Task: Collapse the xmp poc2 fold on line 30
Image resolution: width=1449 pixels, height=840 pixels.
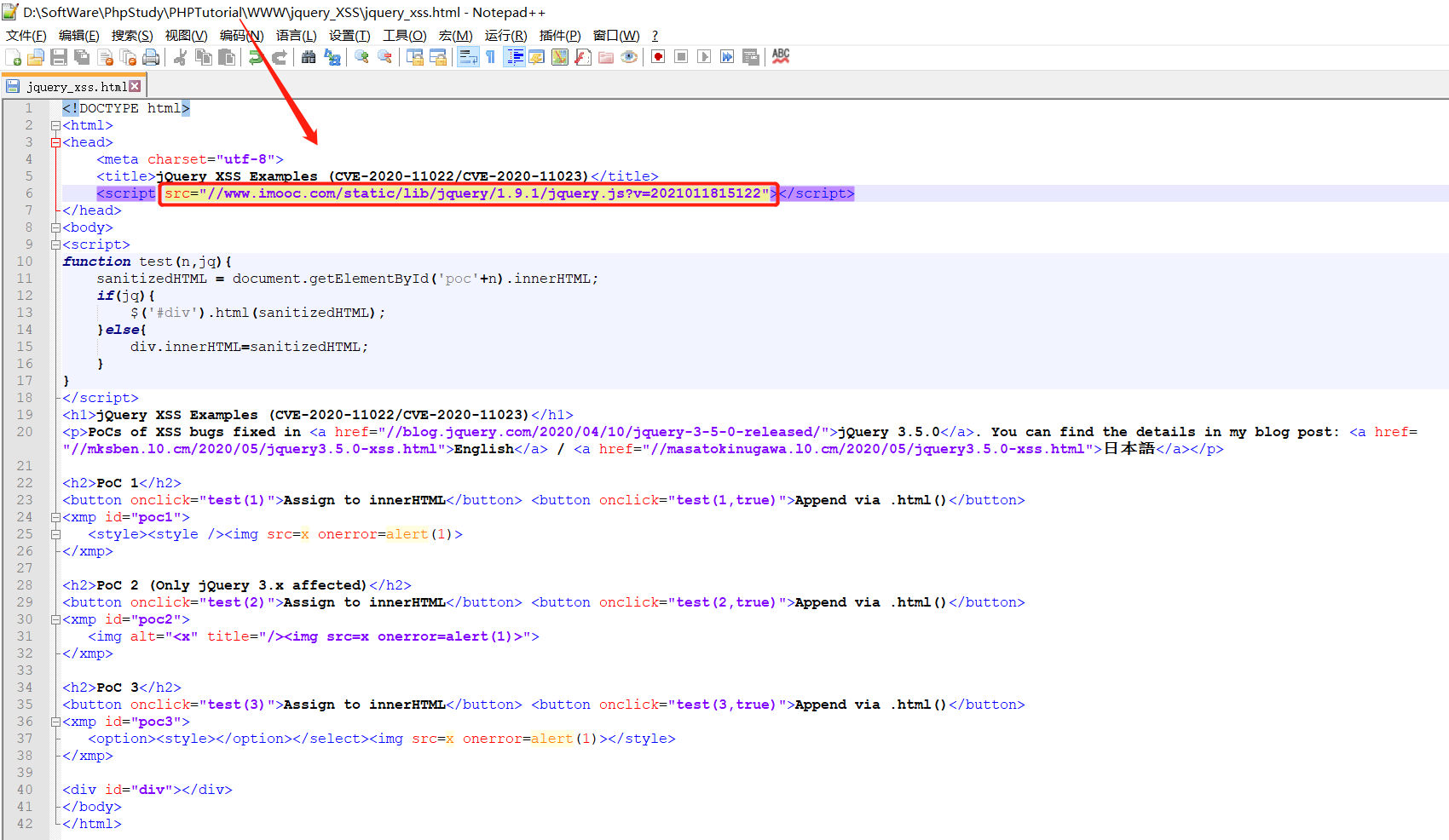Action: click(x=55, y=620)
